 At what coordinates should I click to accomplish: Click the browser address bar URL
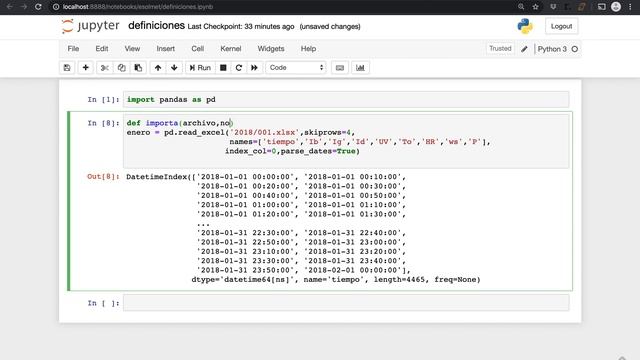pos(138,7)
